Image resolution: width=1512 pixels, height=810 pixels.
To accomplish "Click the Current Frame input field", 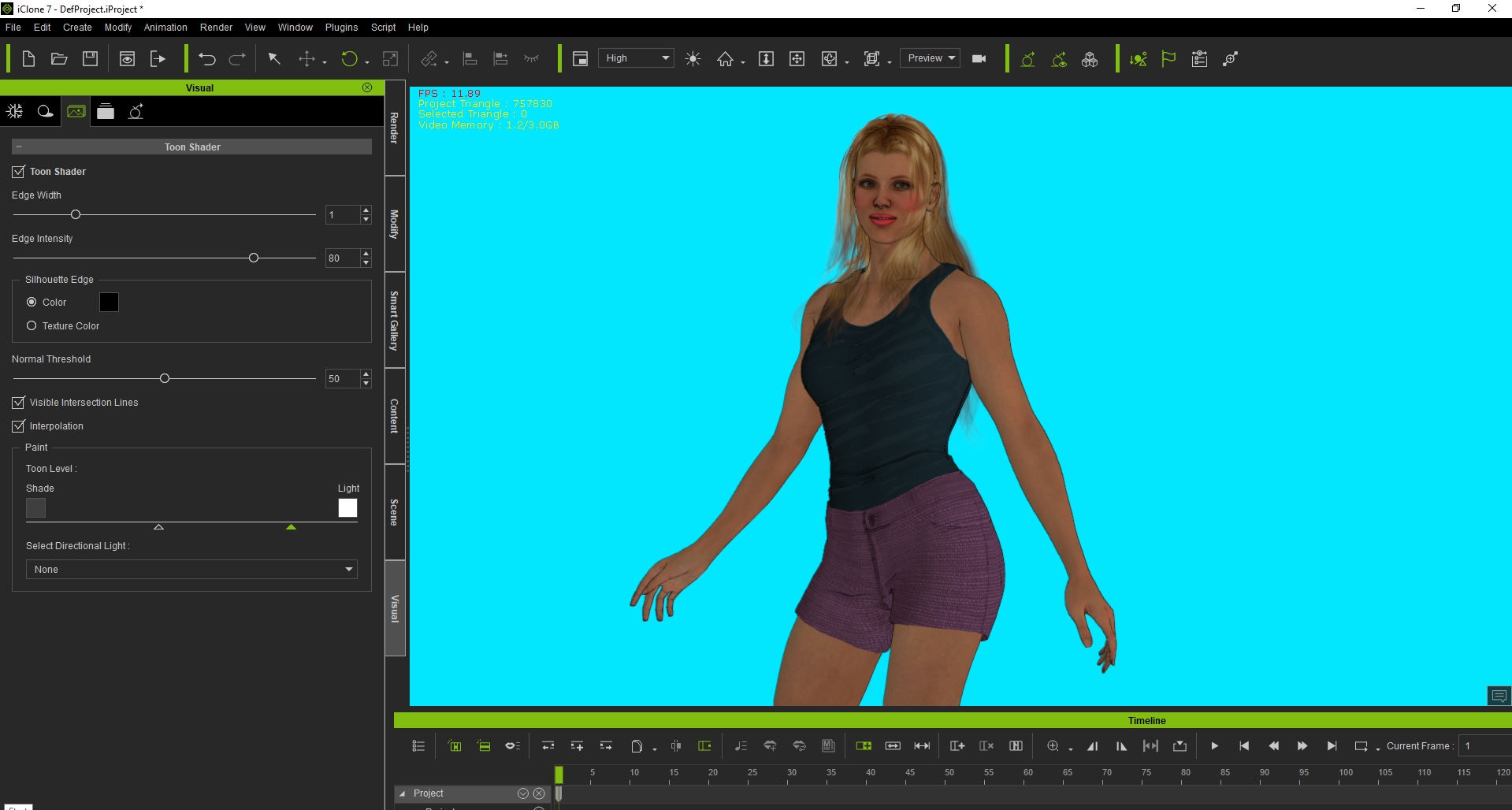I will click(x=1484, y=746).
